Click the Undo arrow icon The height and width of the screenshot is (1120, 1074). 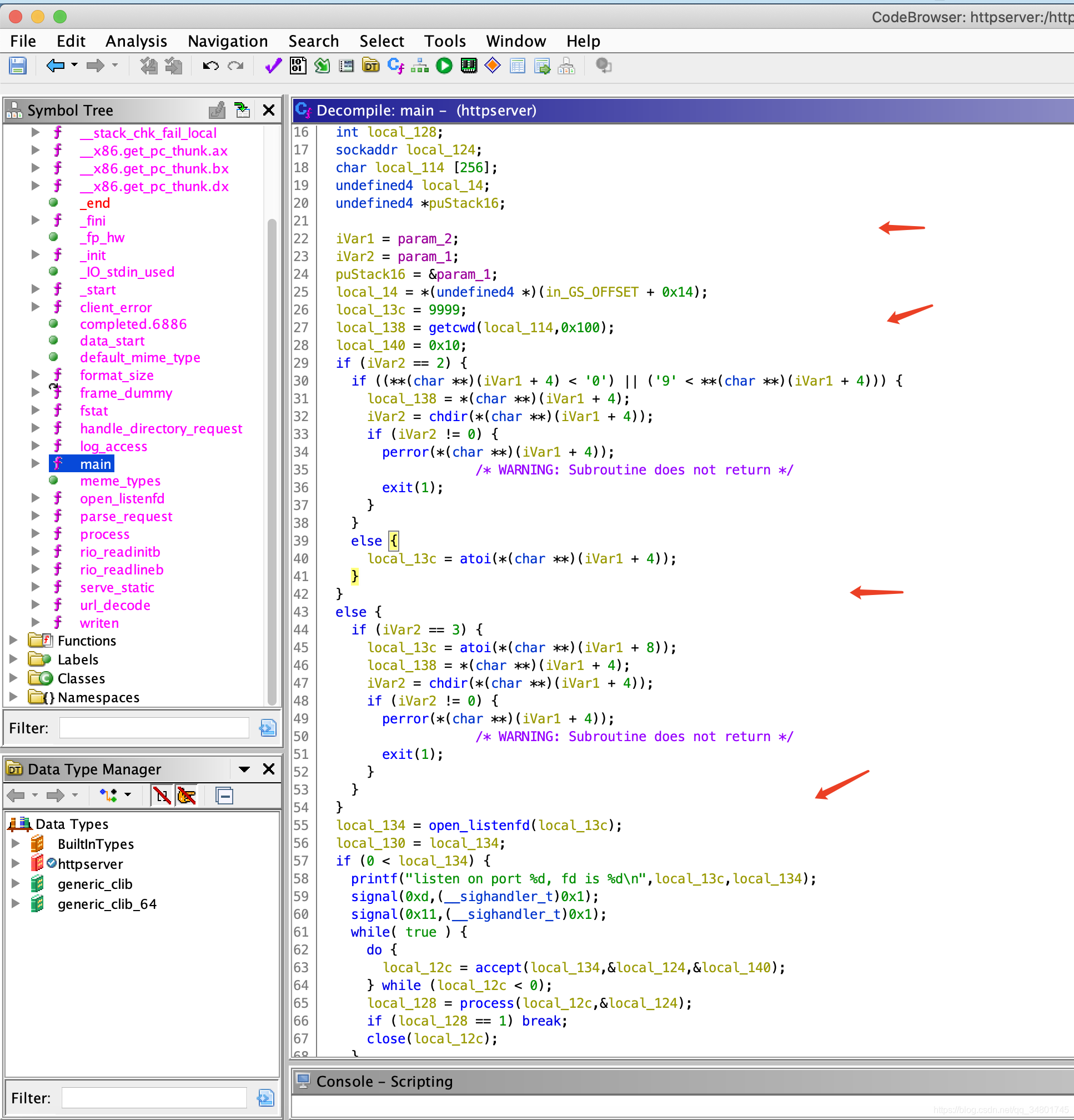pyautogui.click(x=210, y=66)
